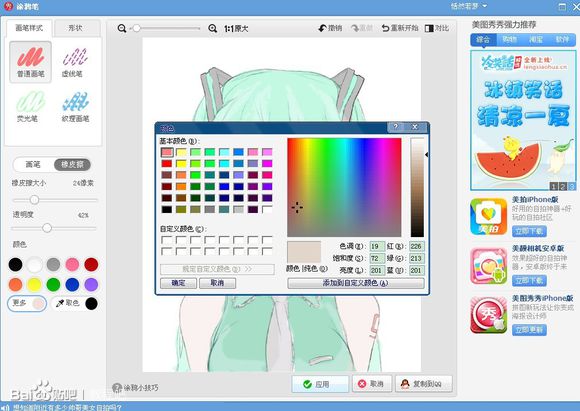This screenshot has width=580, height=411.
Task: Click the OK (确定) button in color dialog
Action: coord(178,283)
